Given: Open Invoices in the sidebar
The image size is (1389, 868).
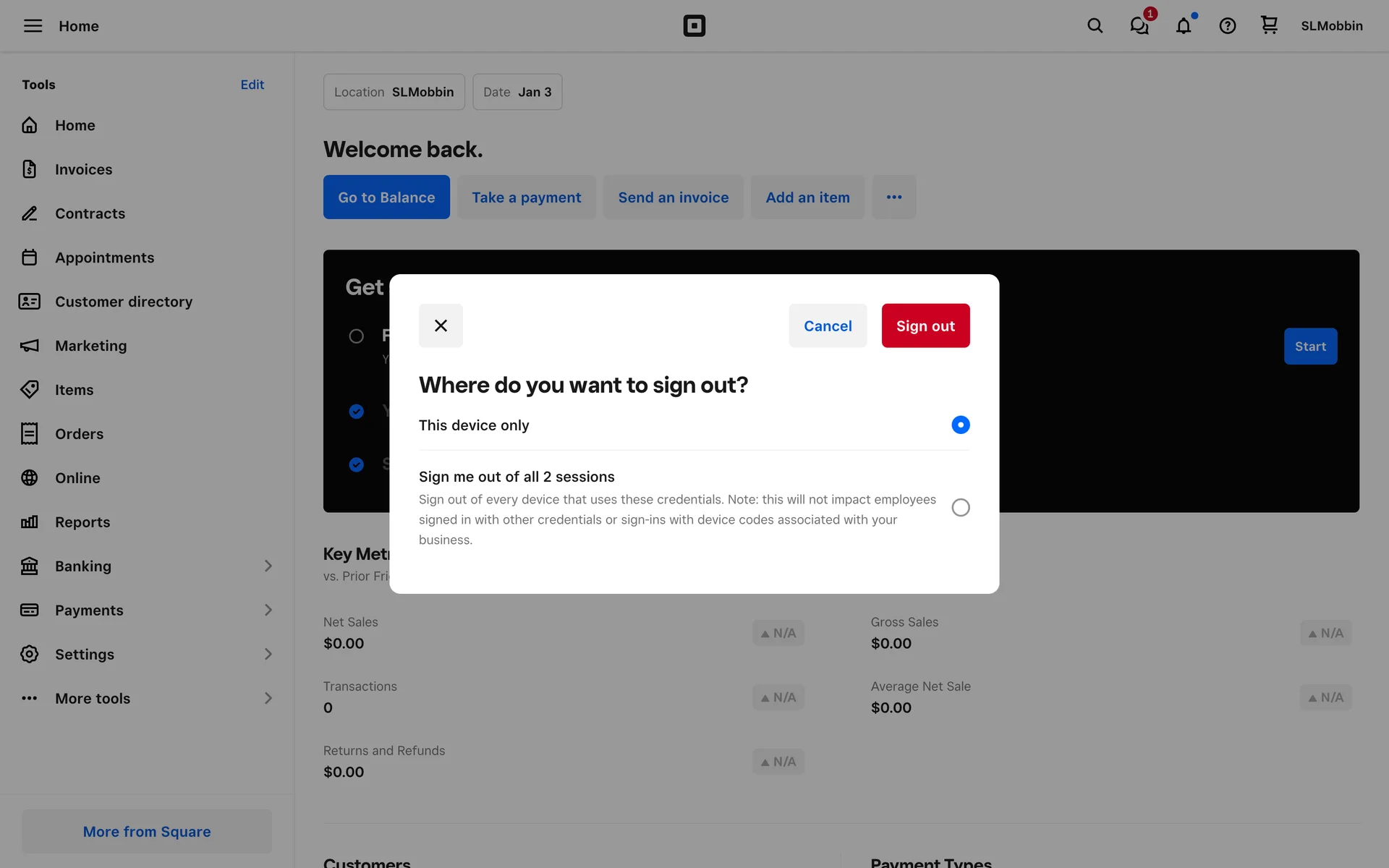Looking at the screenshot, I should [83, 169].
